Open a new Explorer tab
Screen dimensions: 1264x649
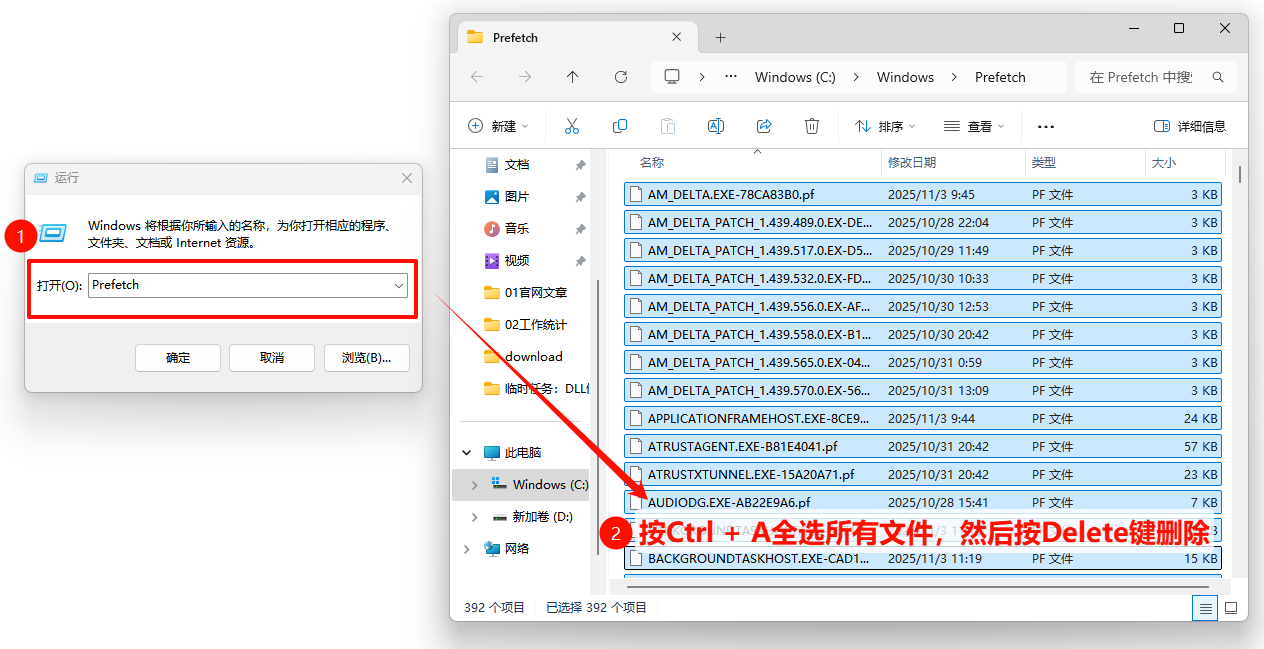(720, 37)
